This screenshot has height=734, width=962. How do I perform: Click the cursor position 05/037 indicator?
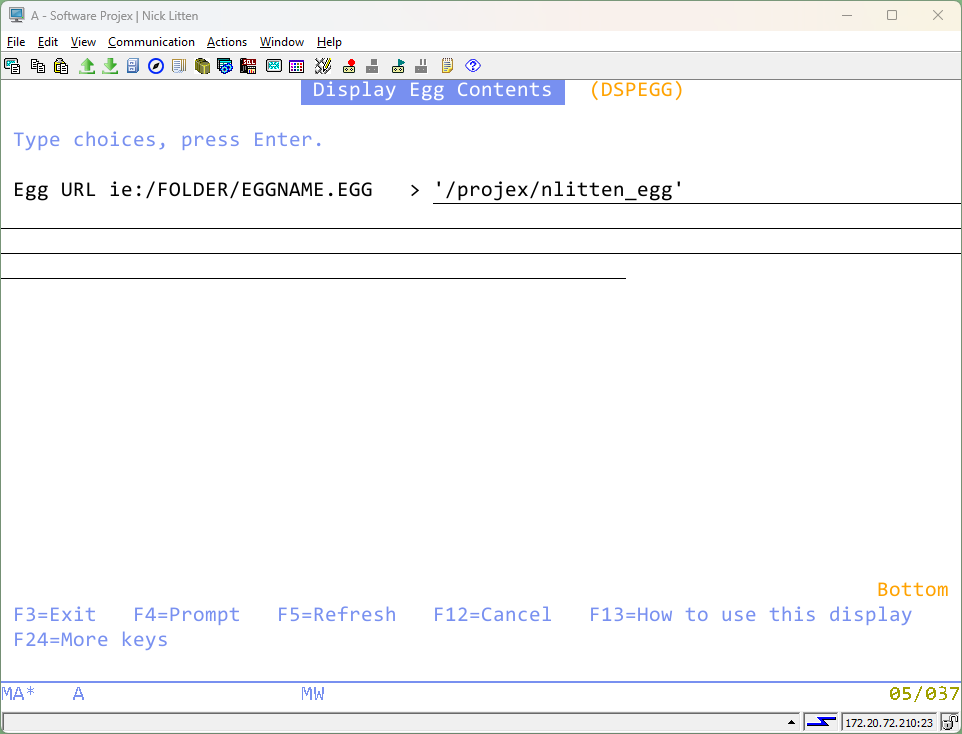point(924,693)
